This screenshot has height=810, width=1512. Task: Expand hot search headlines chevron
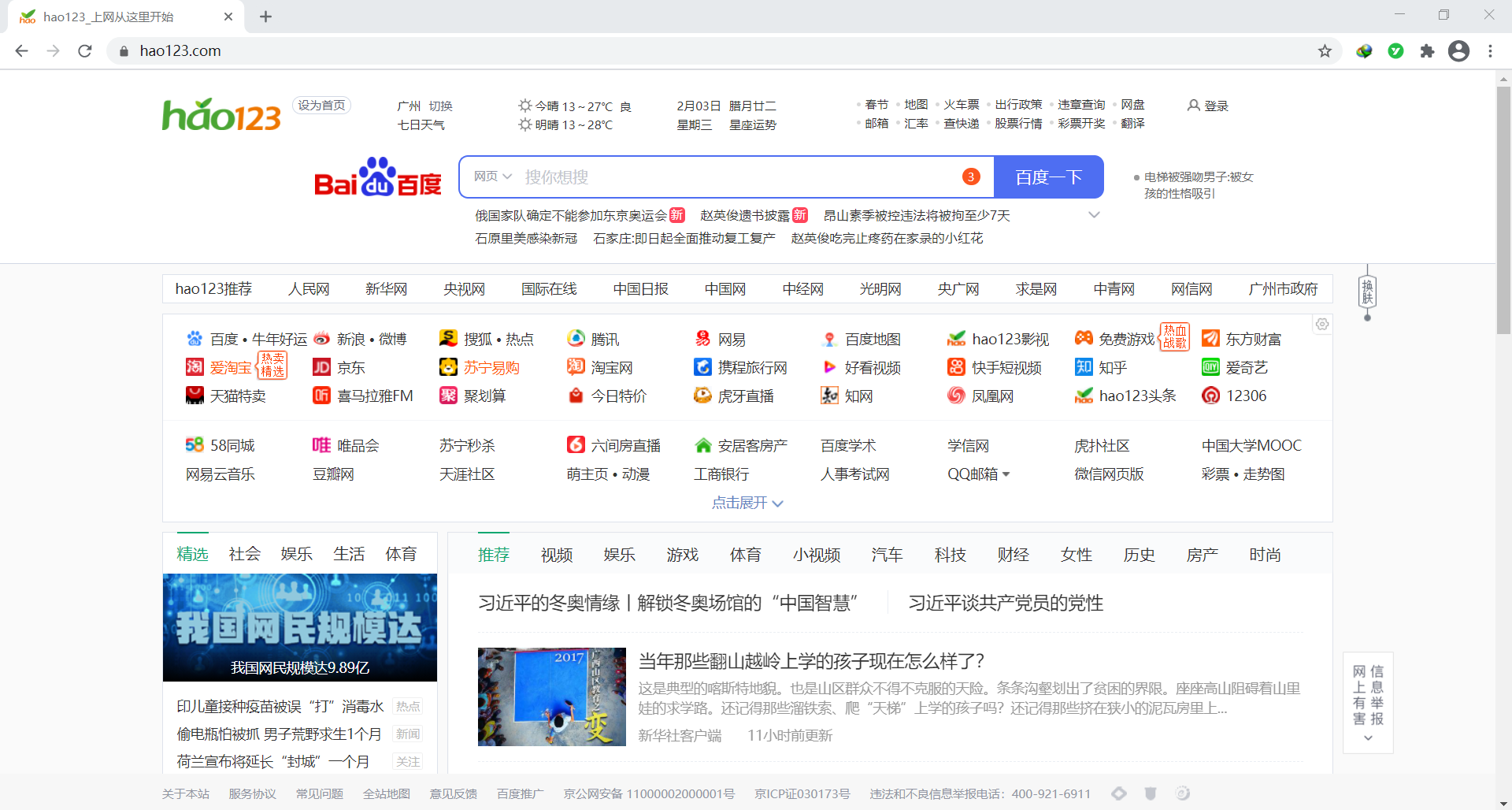coord(1094,215)
